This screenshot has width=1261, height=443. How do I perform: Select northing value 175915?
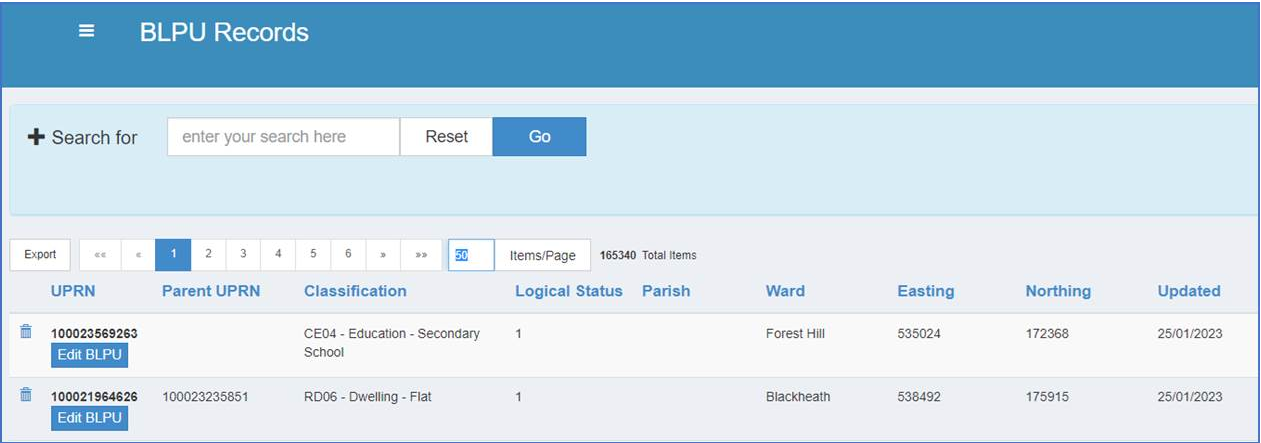click(x=1047, y=396)
